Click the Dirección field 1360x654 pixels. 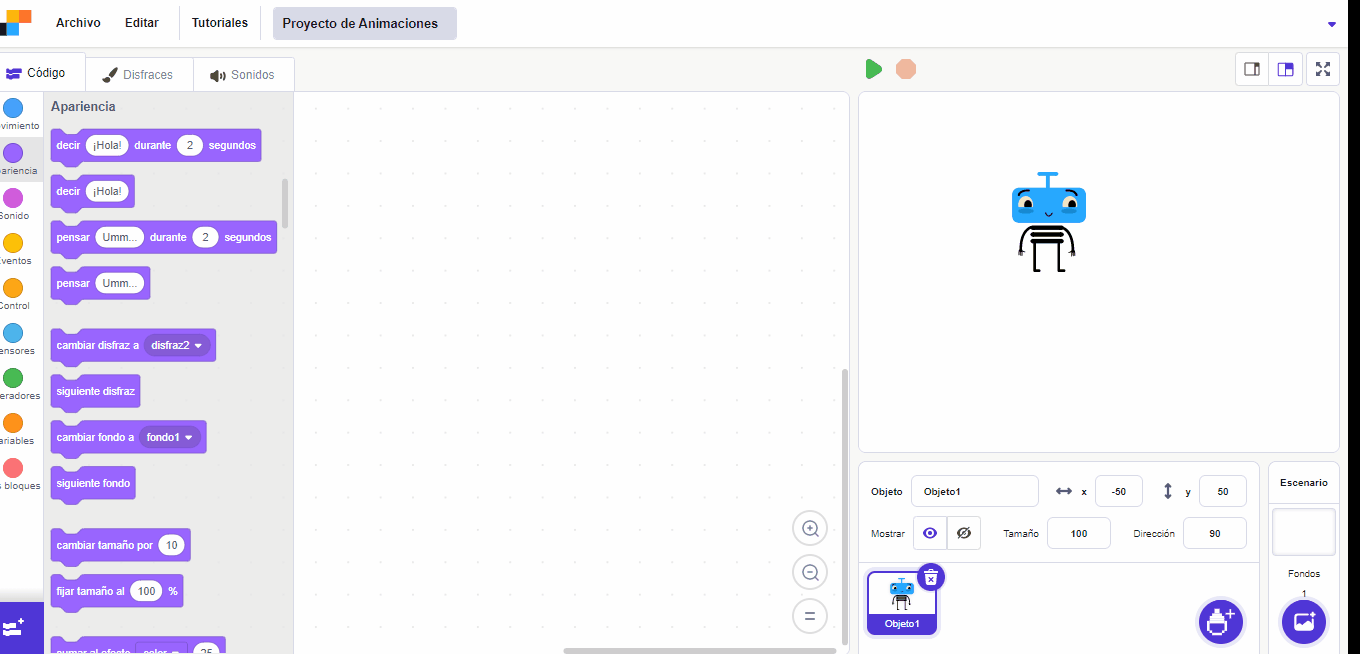1215,533
